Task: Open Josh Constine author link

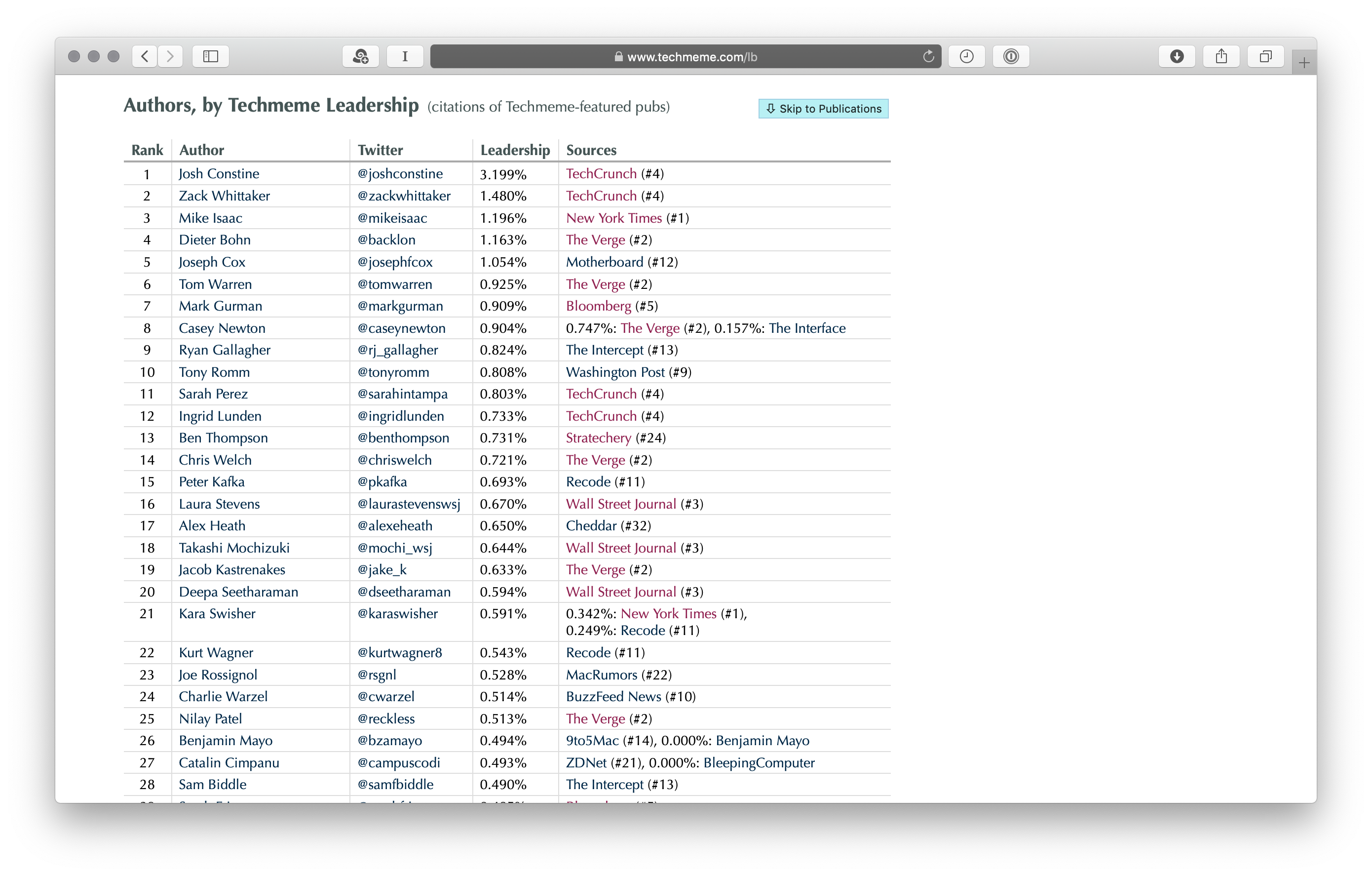Action: pos(219,174)
